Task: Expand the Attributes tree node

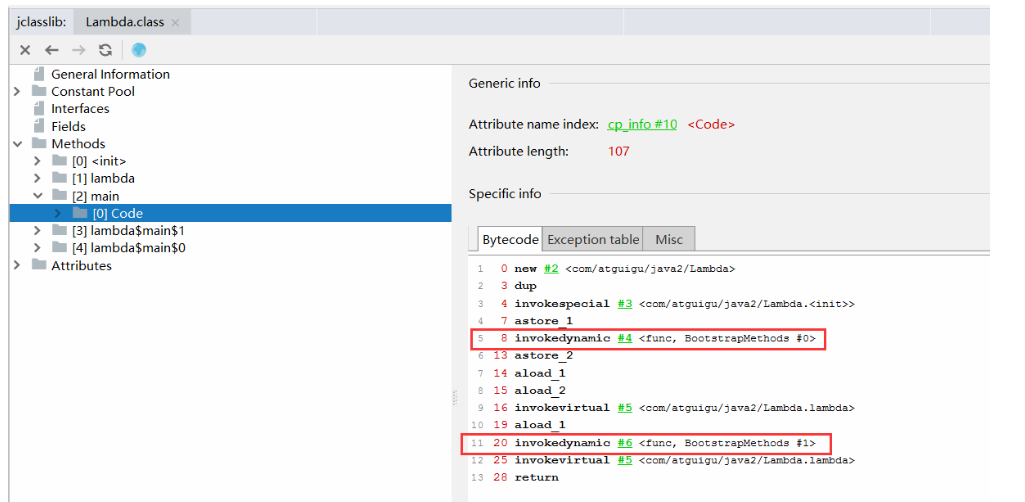Action: 17,265
